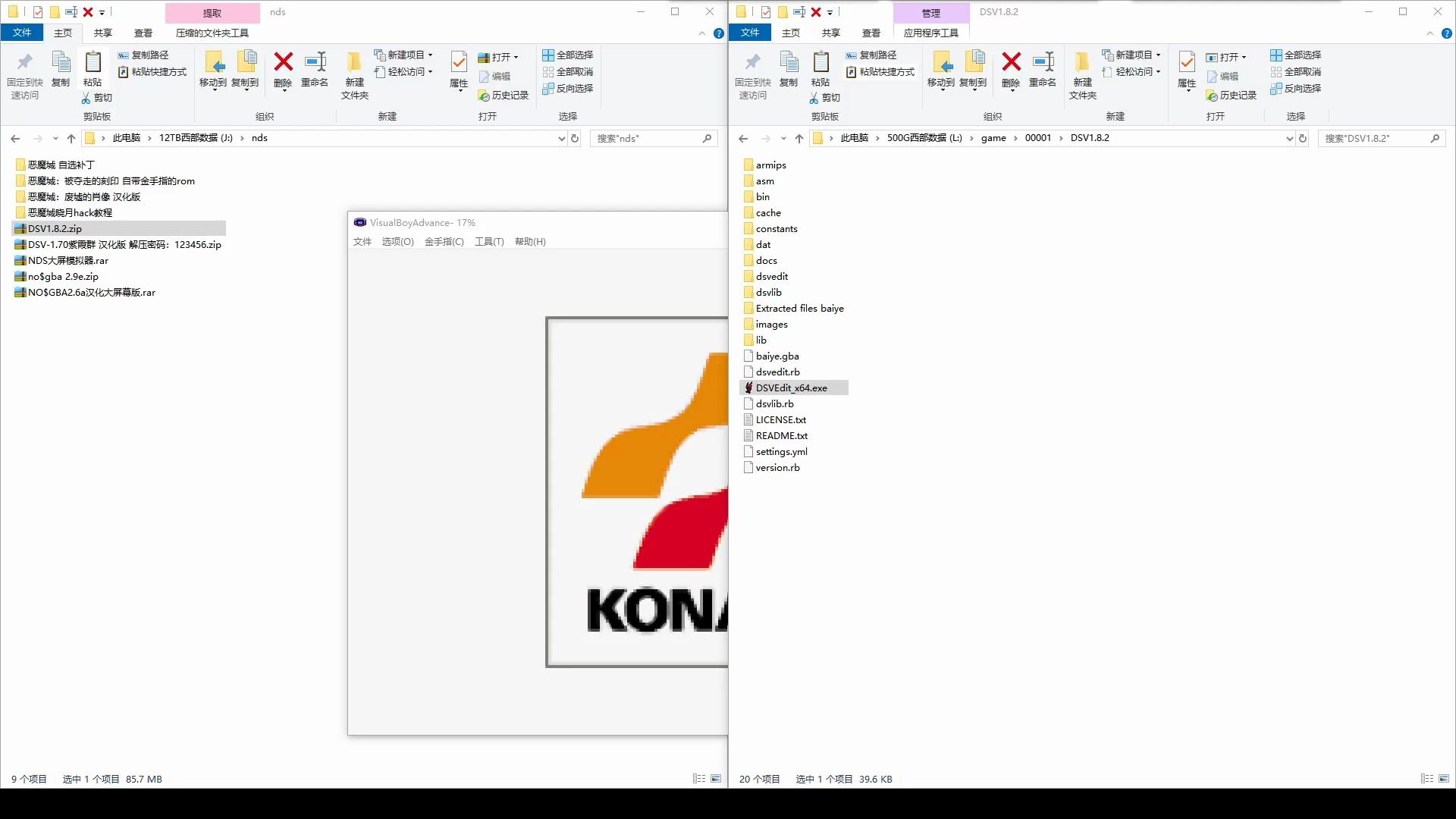The width and height of the screenshot is (1456, 819).
Task: Open Application Tools (应用程序工具) tab in right window
Action: pos(931,33)
